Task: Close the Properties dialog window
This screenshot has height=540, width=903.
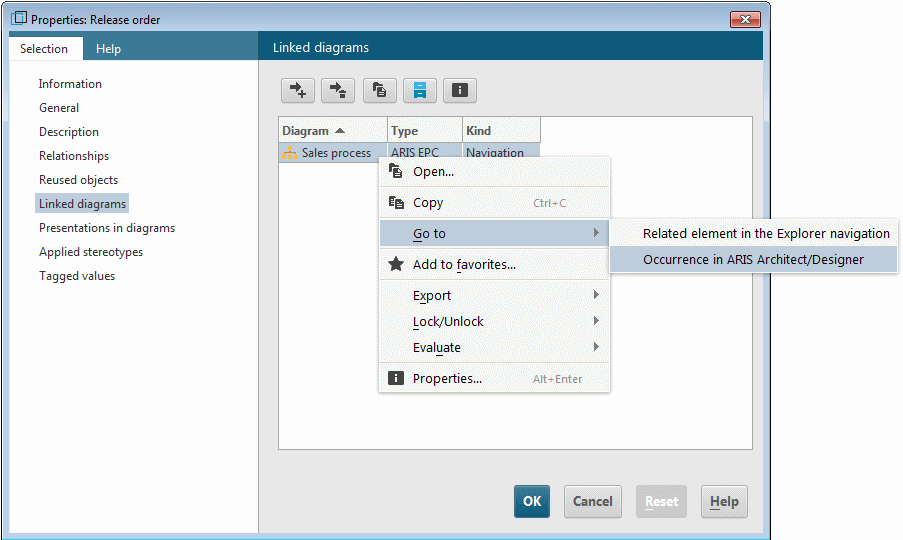Action: [x=745, y=19]
